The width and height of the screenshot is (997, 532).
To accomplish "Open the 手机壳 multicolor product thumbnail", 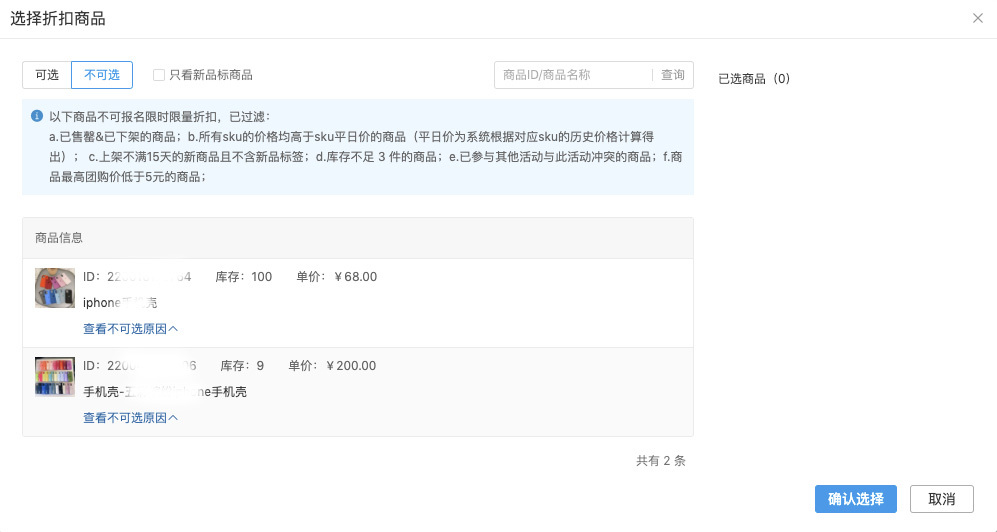I will pyautogui.click(x=55, y=377).
